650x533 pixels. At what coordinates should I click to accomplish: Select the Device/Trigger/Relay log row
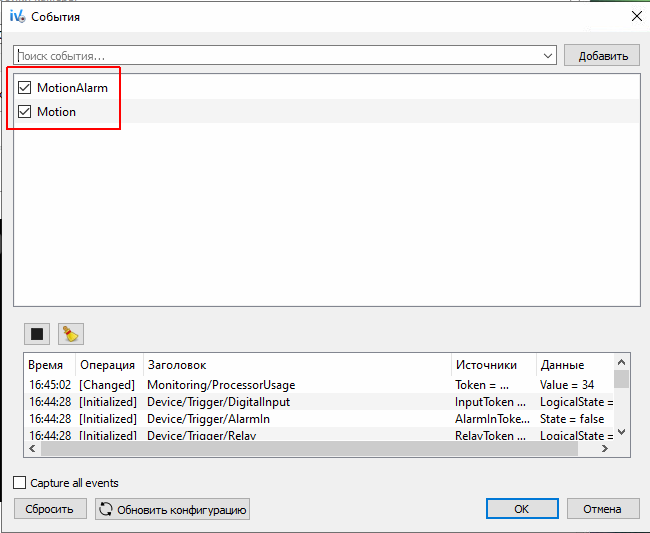point(319,435)
